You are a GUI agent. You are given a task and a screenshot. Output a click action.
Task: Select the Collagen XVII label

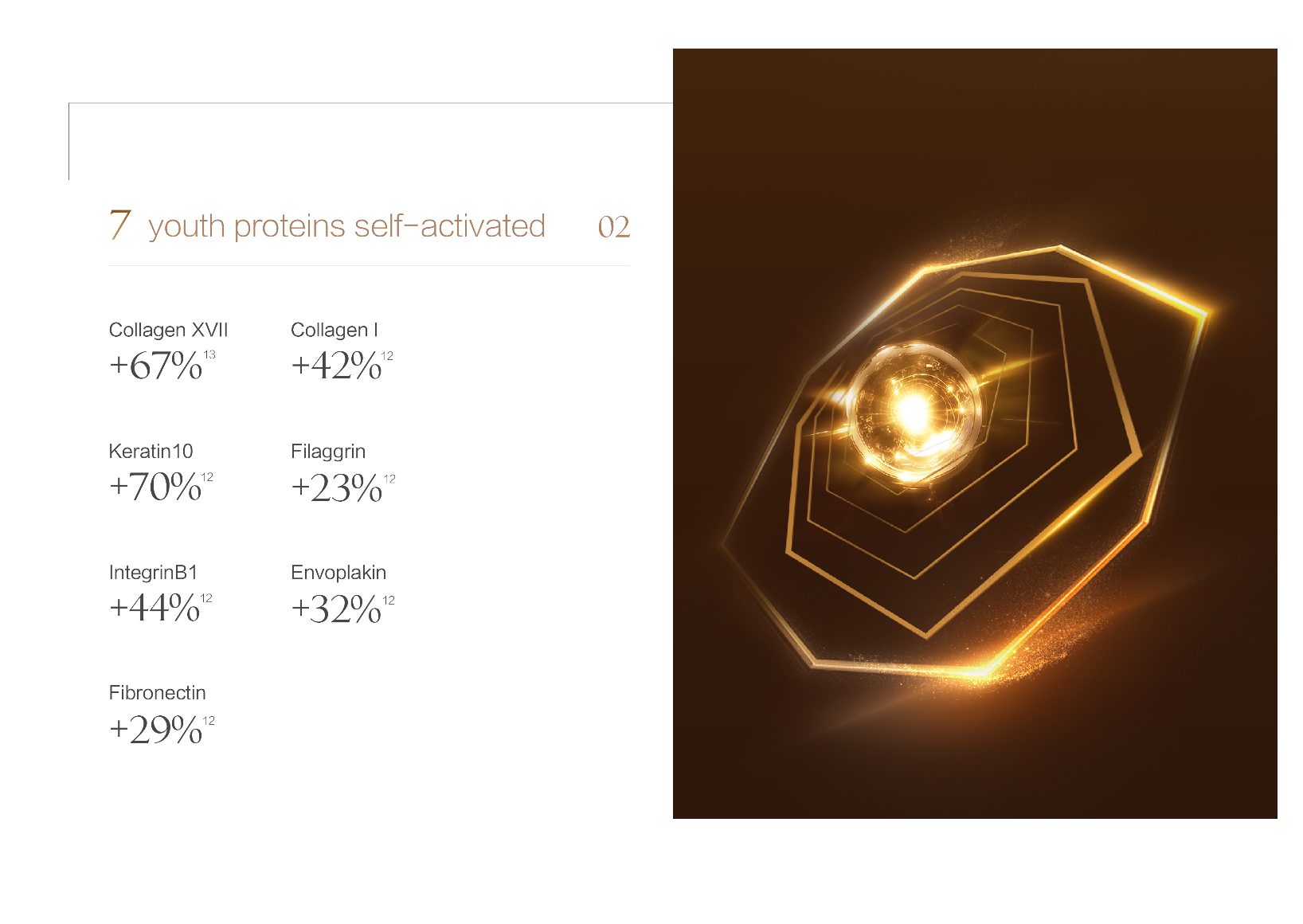tap(168, 330)
